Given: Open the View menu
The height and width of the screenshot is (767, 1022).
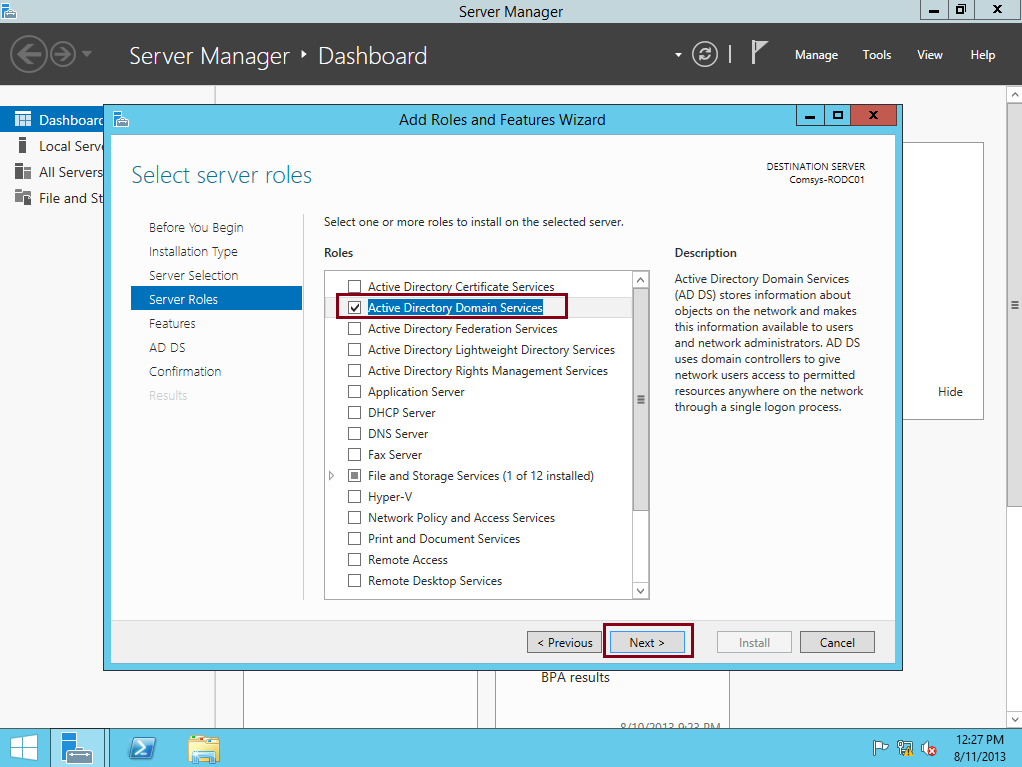Looking at the screenshot, I should [x=929, y=55].
